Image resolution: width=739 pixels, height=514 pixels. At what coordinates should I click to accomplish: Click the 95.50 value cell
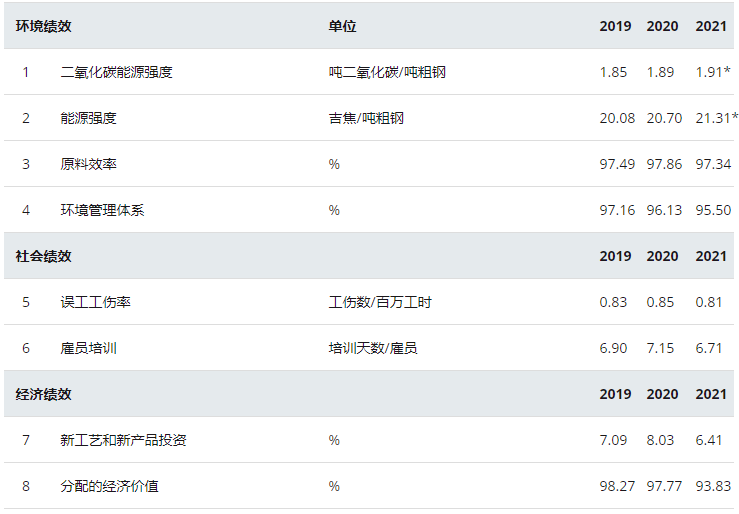(713, 210)
